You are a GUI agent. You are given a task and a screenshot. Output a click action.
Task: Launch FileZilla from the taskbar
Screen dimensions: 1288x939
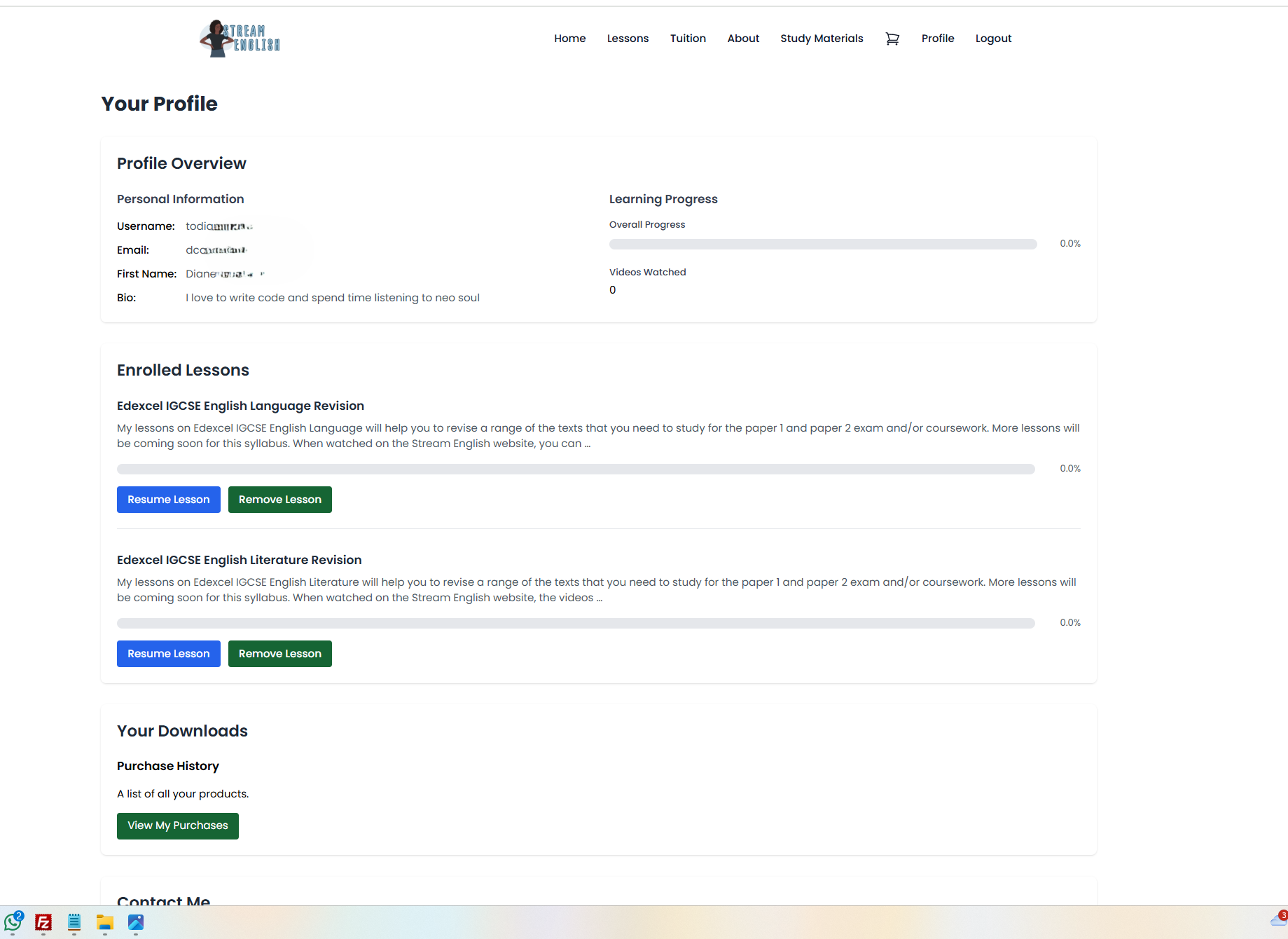[43, 922]
